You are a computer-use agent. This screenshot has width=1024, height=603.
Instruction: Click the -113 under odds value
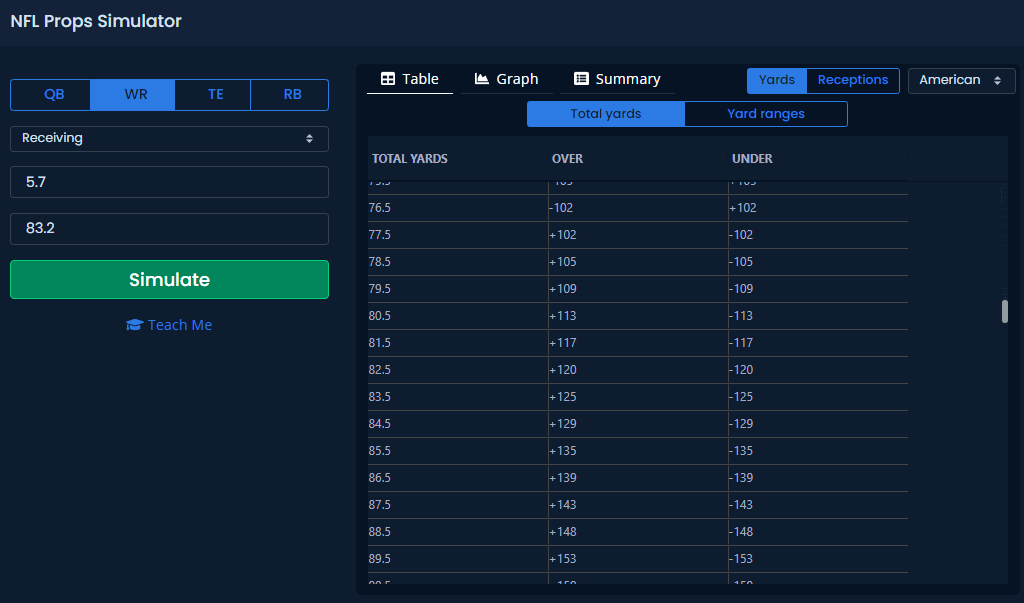pos(741,316)
